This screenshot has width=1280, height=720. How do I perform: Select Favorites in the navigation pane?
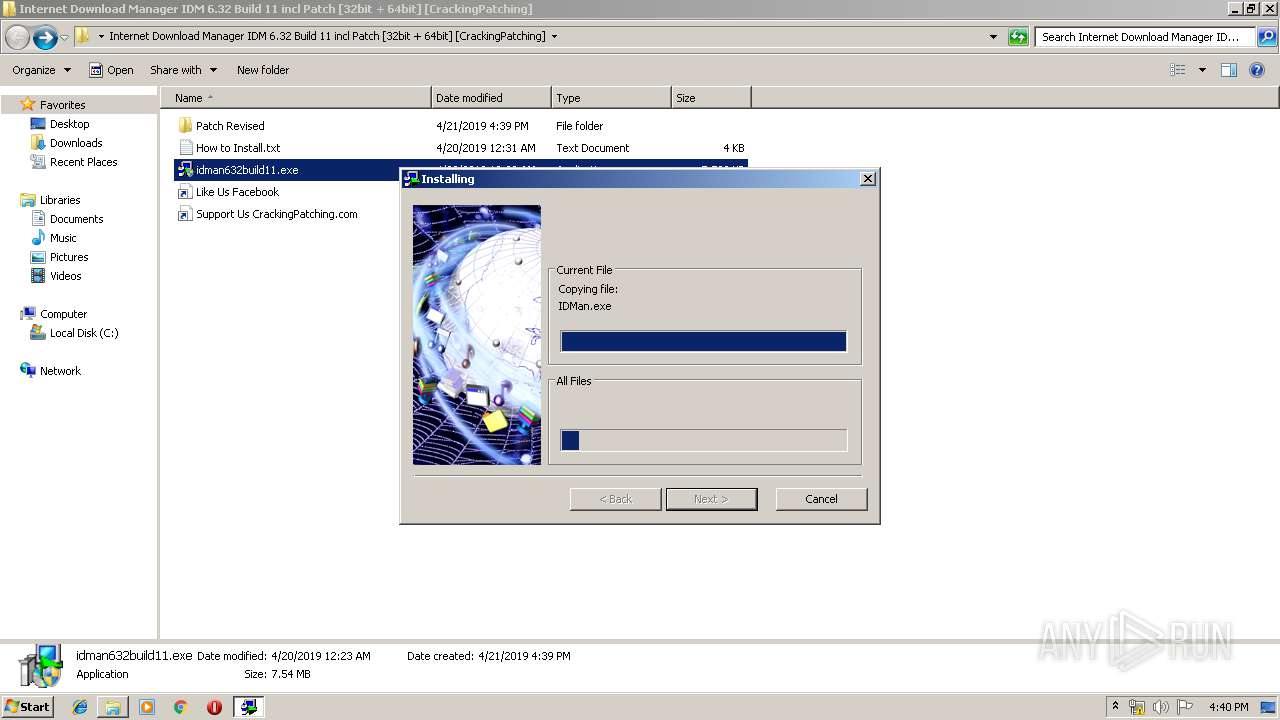pyautogui.click(x=62, y=105)
